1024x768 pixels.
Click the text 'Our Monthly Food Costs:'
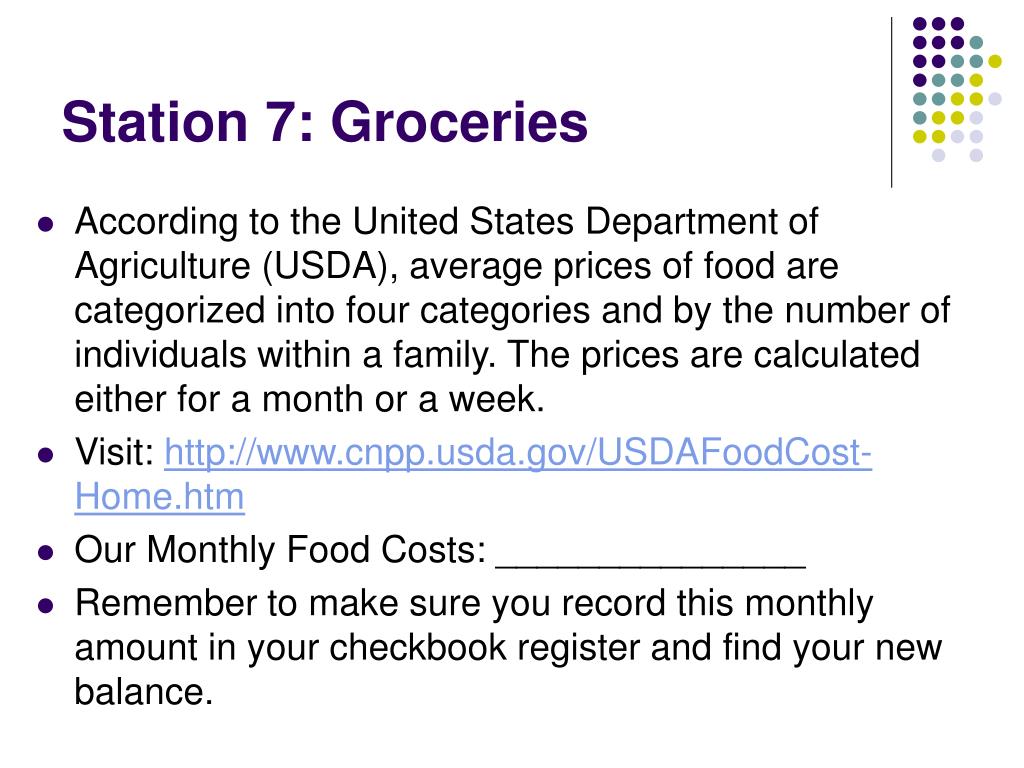[x=280, y=550]
